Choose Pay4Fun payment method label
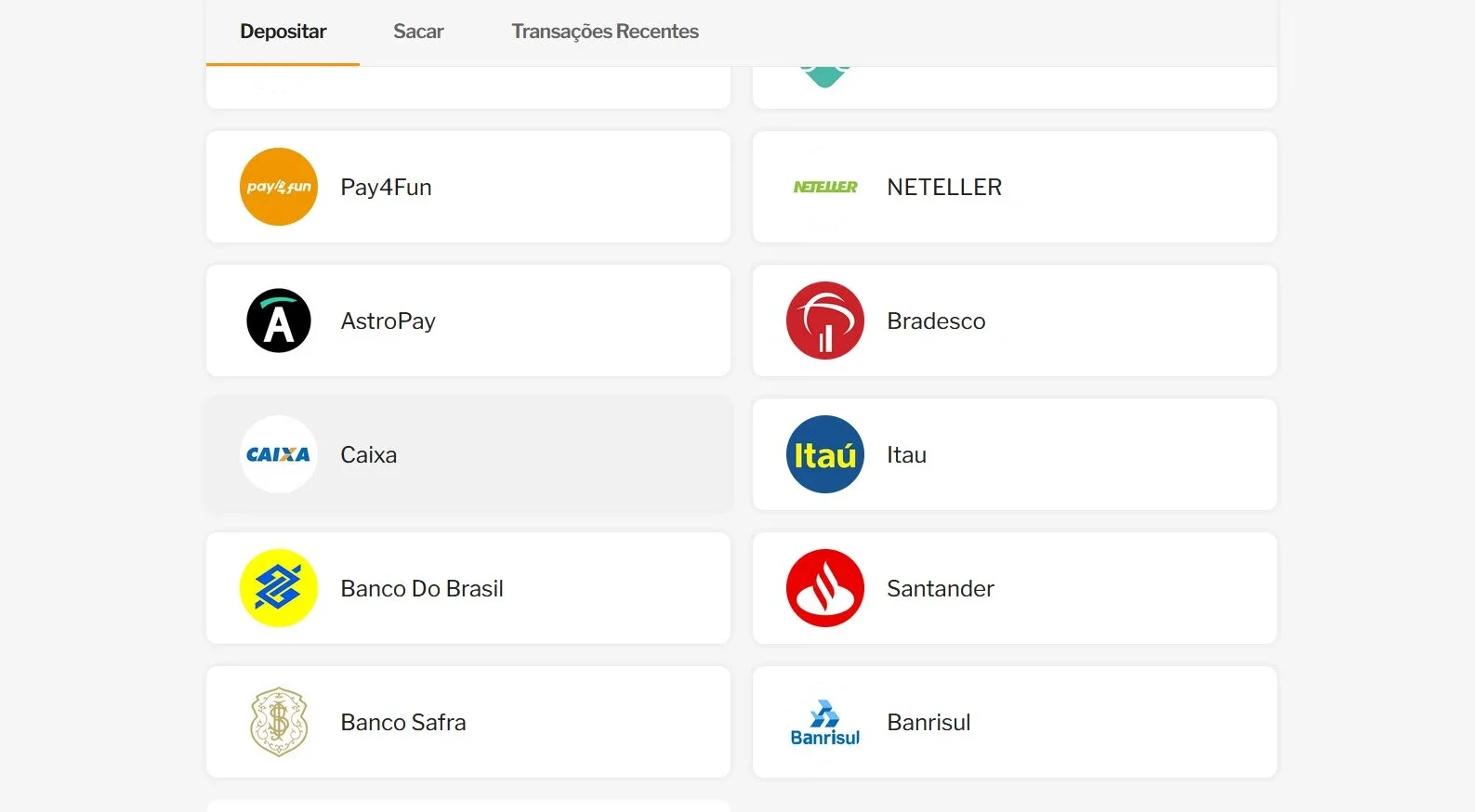Image resolution: width=1475 pixels, height=812 pixels. [x=386, y=188]
